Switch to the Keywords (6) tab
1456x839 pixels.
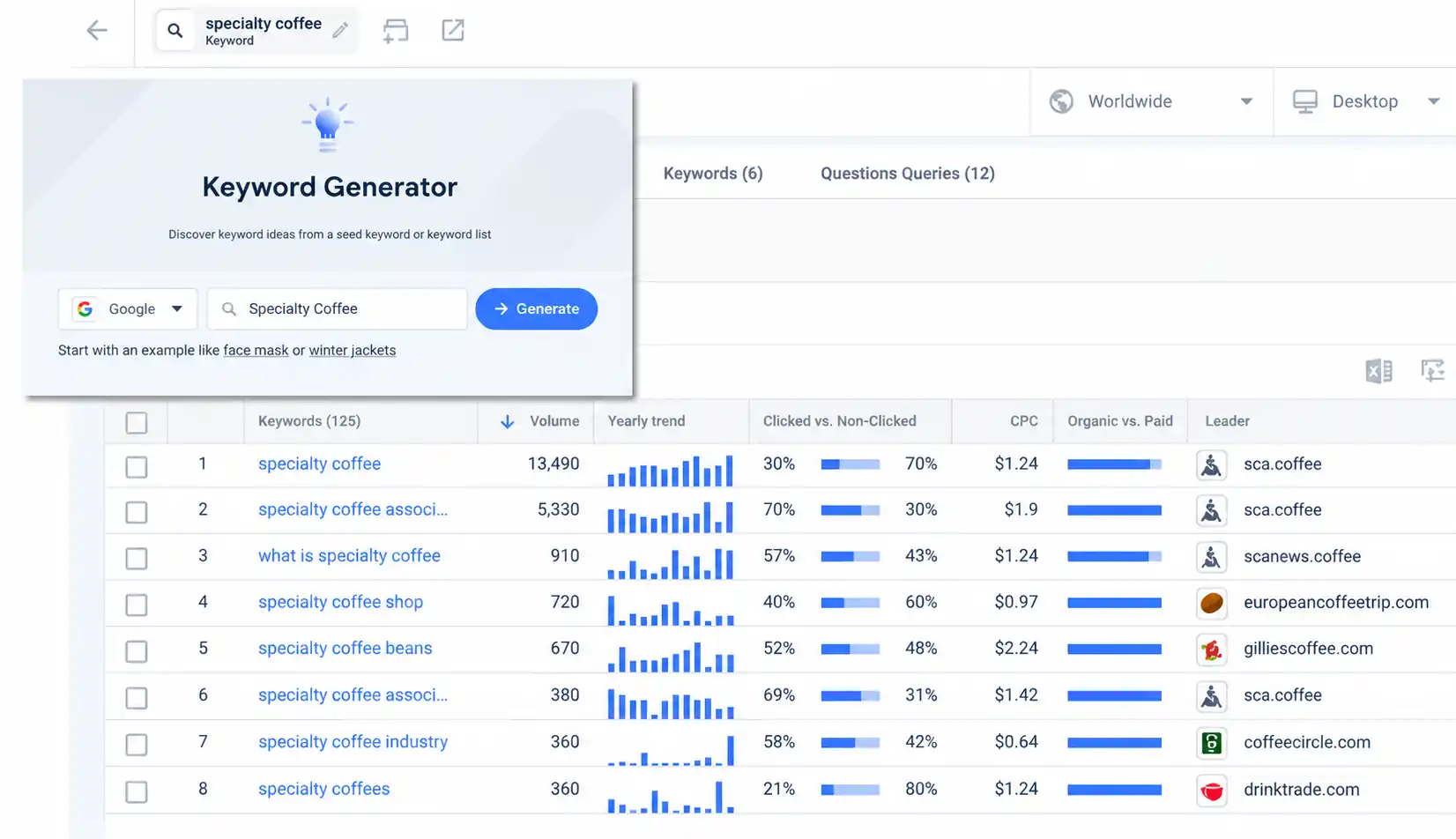click(x=713, y=174)
